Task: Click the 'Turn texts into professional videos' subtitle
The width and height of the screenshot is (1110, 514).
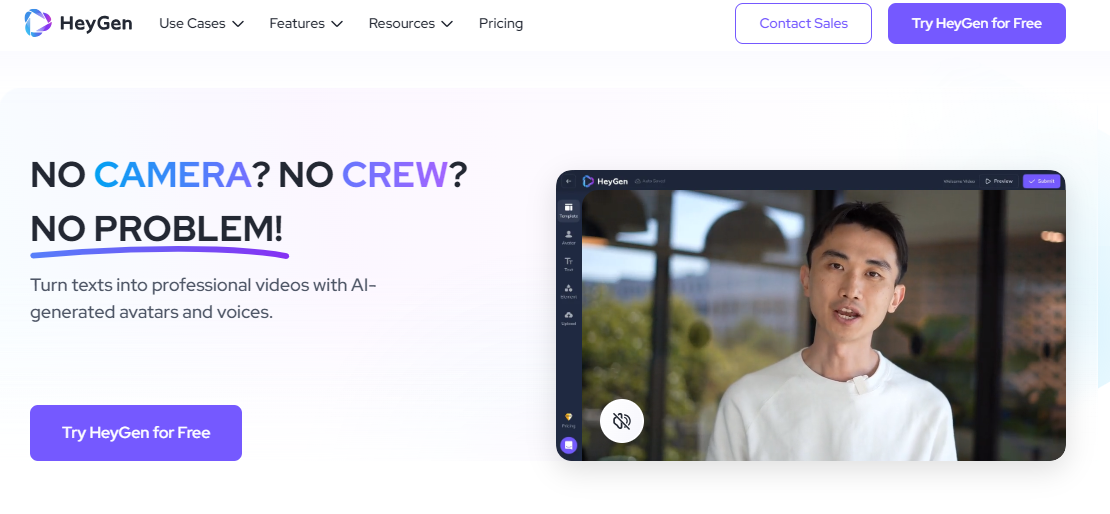Action: 203,298
